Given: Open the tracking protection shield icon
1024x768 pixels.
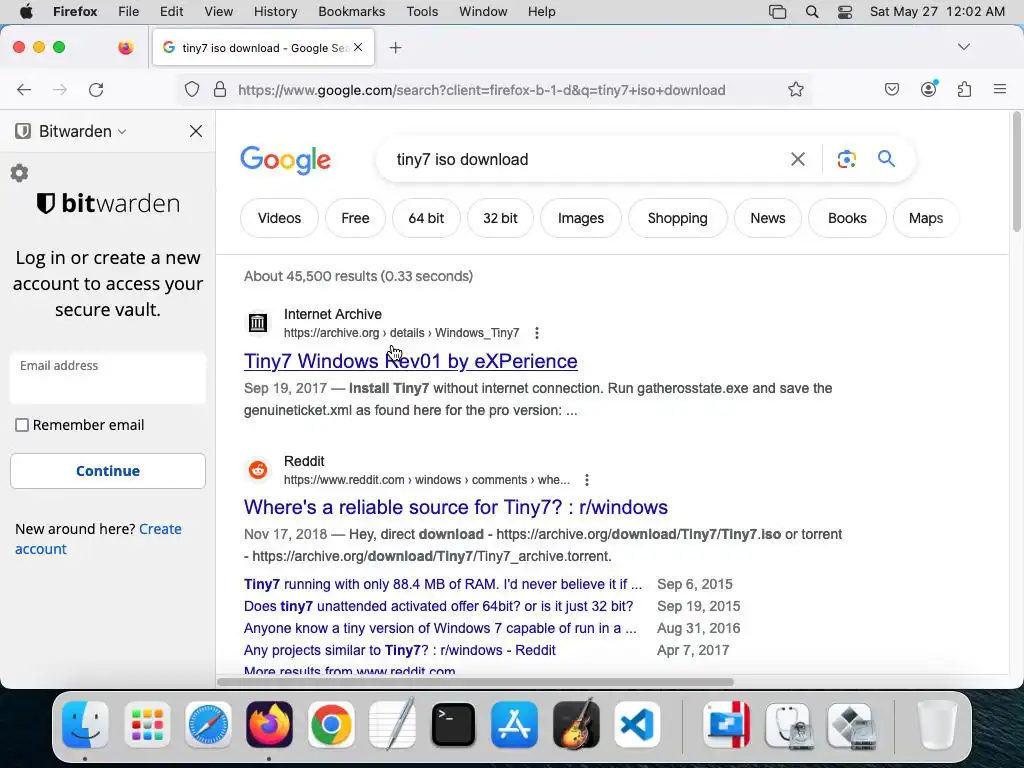Looking at the screenshot, I should pos(191,89).
